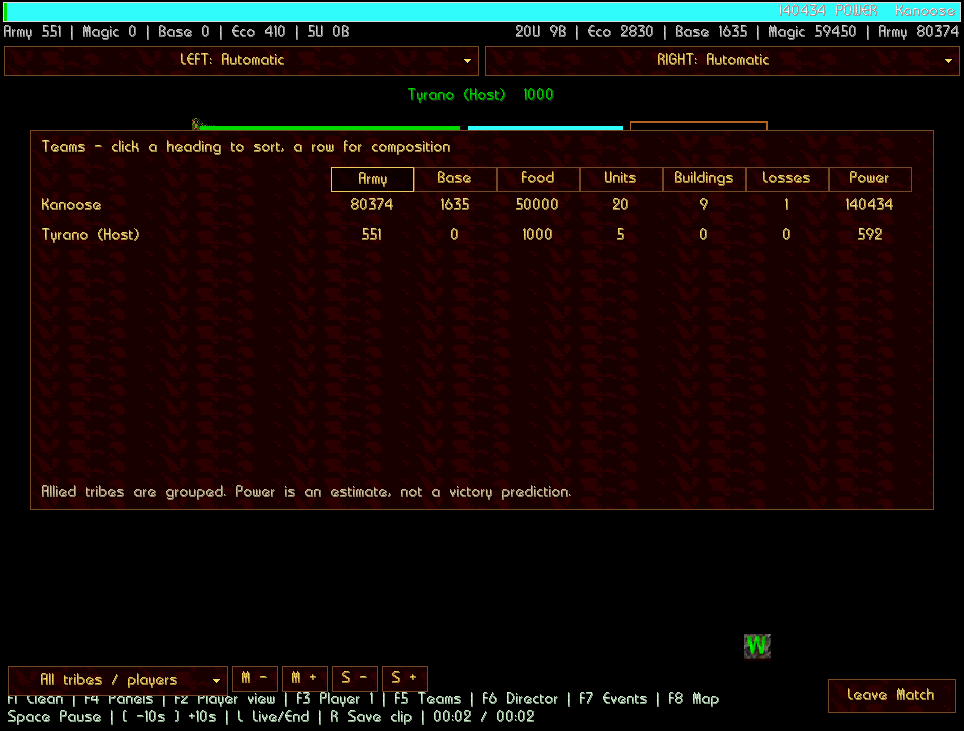Click the F6 Director shortcut label
The width and height of the screenshot is (964, 731).
pyautogui.click(x=520, y=700)
